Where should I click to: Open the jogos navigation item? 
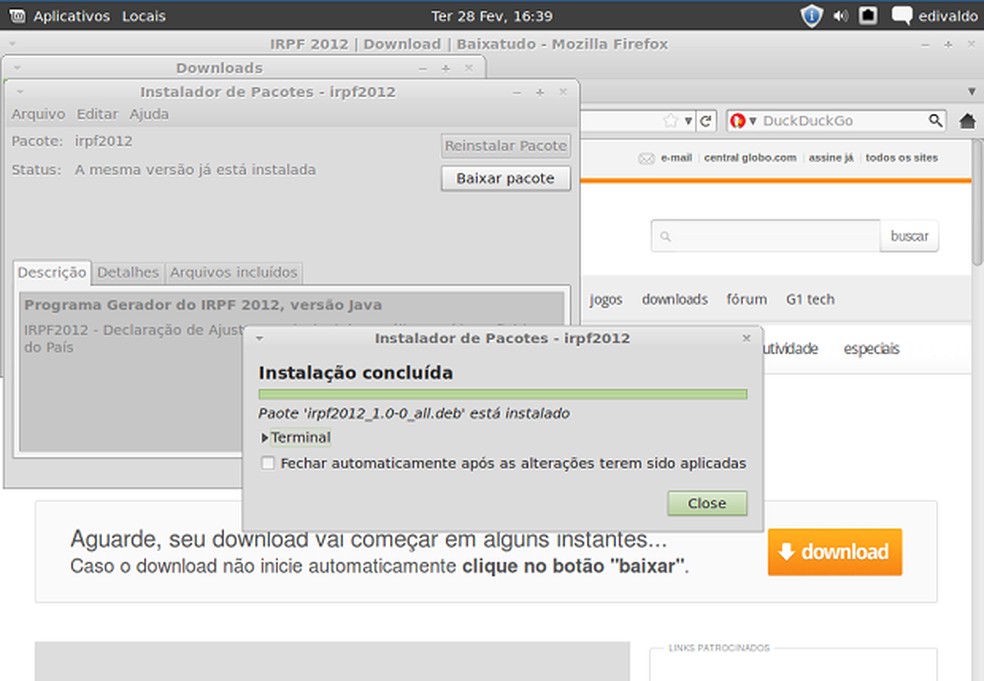(x=606, y=299)
